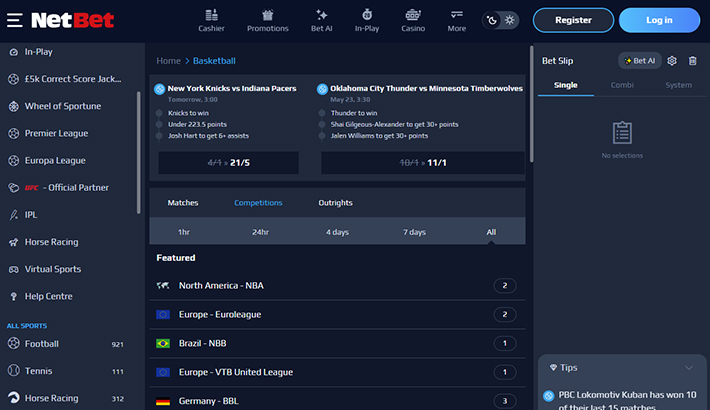Expand Brazil - NBB competition
This screenshot has width=710, height=410.
(337, 343)
